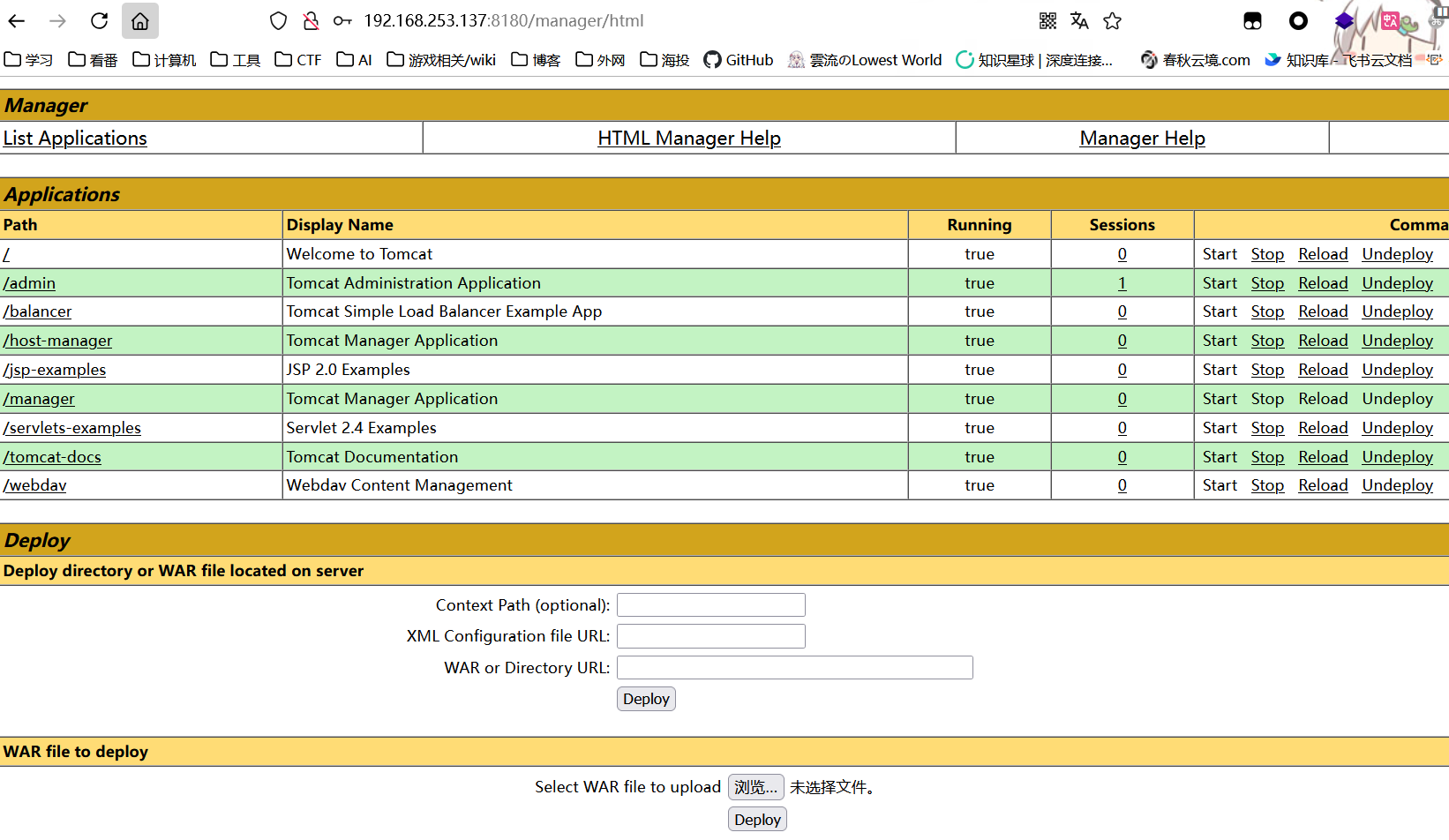
Task: Open the /admin application path link
Action: coord(29,283)
